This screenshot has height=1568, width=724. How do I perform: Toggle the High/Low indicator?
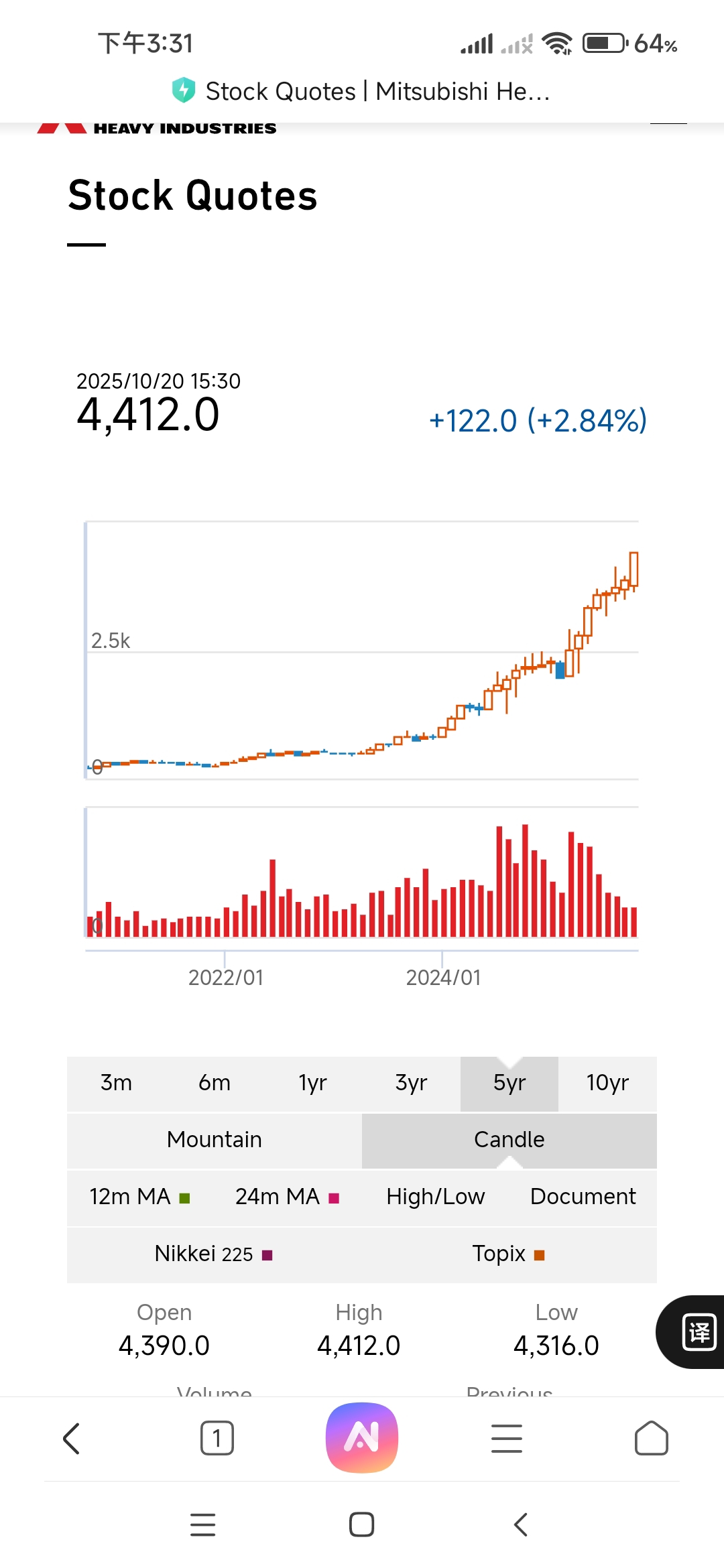[436, 1197]
